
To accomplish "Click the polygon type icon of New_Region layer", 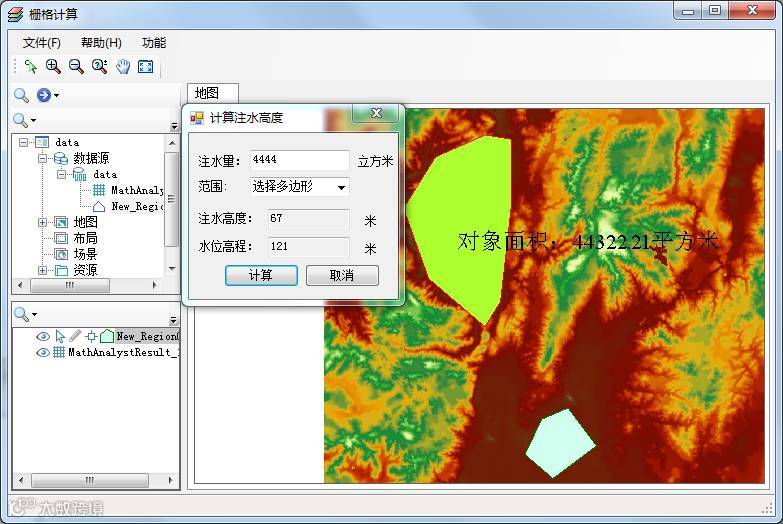I will tap(107, 336).
